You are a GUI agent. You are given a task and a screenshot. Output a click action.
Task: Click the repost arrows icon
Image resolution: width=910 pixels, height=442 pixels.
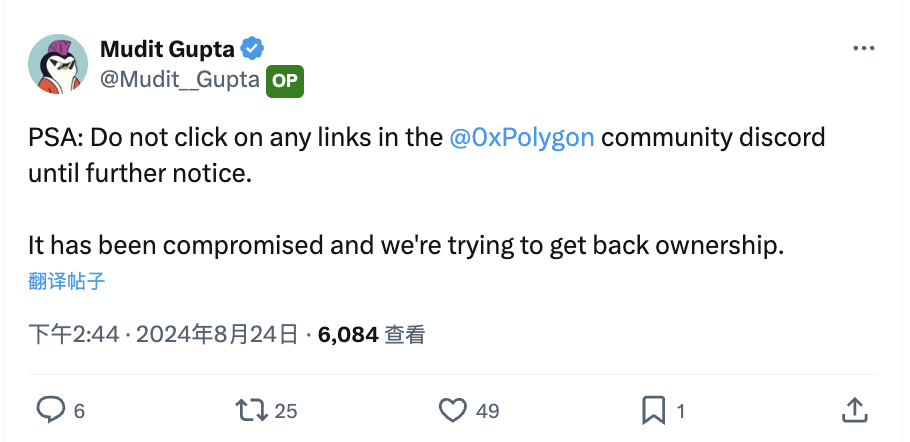pyautogui.click(x=248, y=409)
